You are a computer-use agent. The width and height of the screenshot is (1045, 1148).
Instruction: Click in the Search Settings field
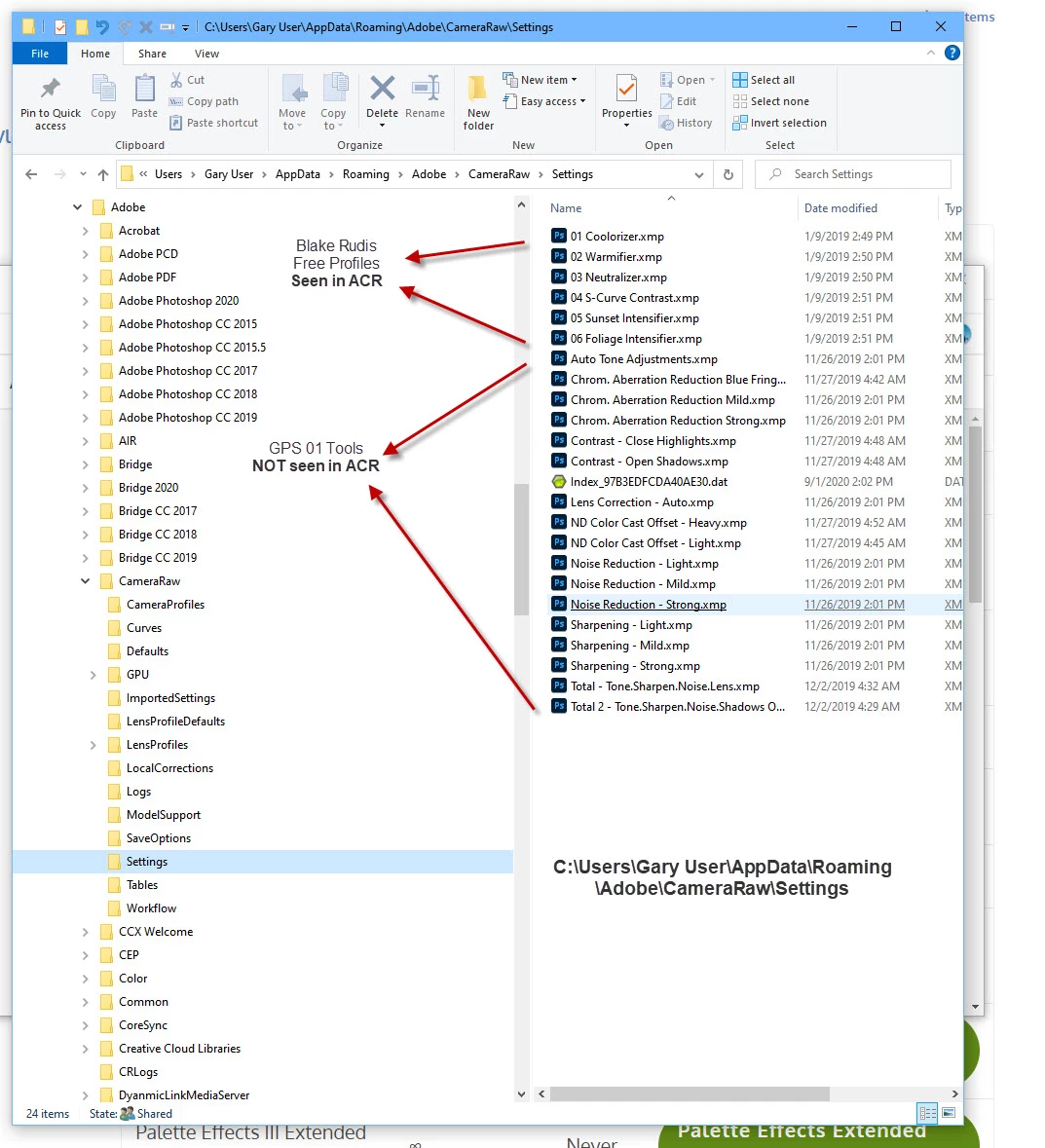pyautogui.click(x=853, y=174)
